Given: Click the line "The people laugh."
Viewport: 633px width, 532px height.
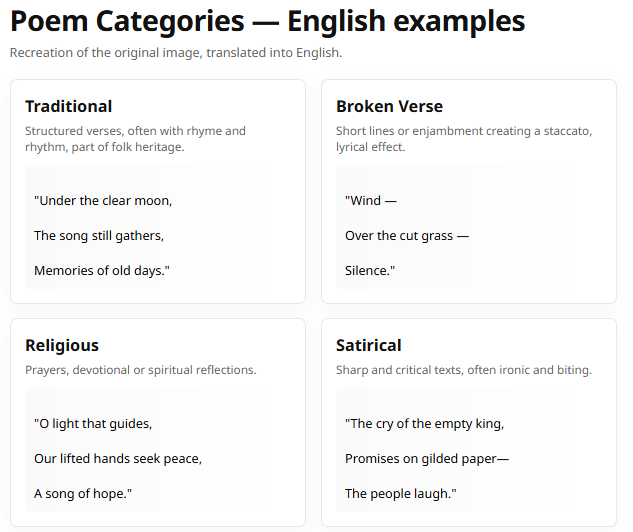Looking at the screenshot, I should click(x=401, y=493).
